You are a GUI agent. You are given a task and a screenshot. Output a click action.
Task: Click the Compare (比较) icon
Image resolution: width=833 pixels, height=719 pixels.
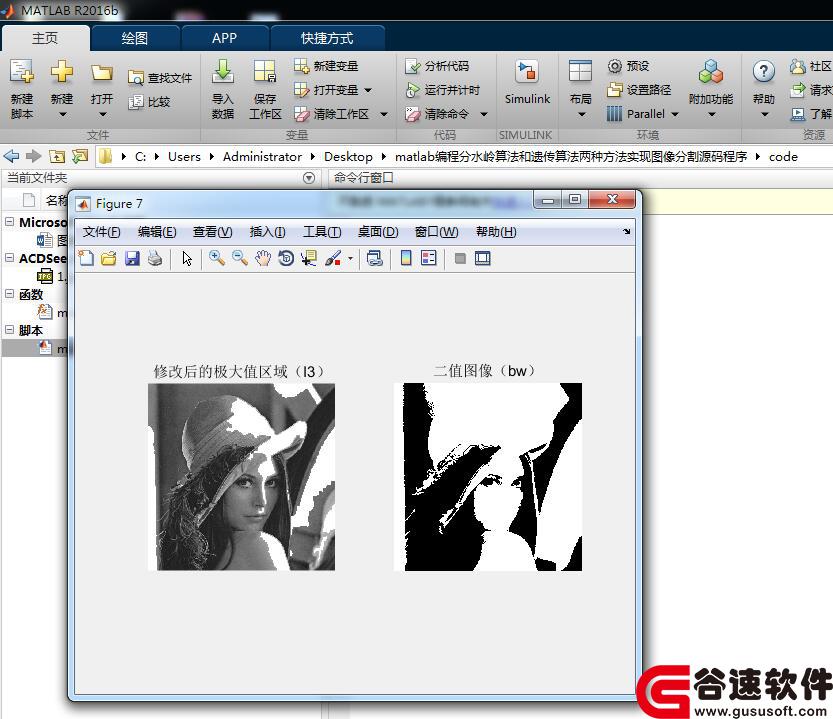coord(135,101)
